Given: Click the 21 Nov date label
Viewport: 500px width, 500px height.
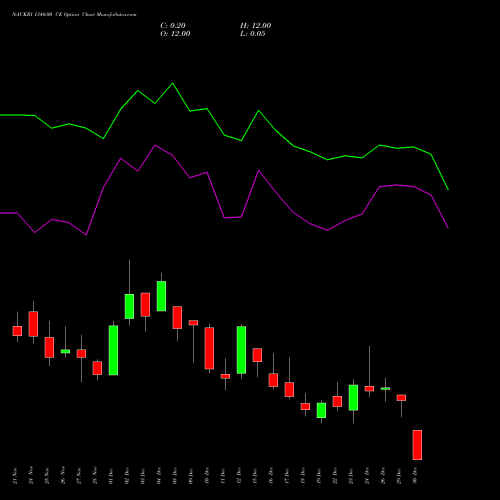Looking at the screenshot, I should click(15, 476).
